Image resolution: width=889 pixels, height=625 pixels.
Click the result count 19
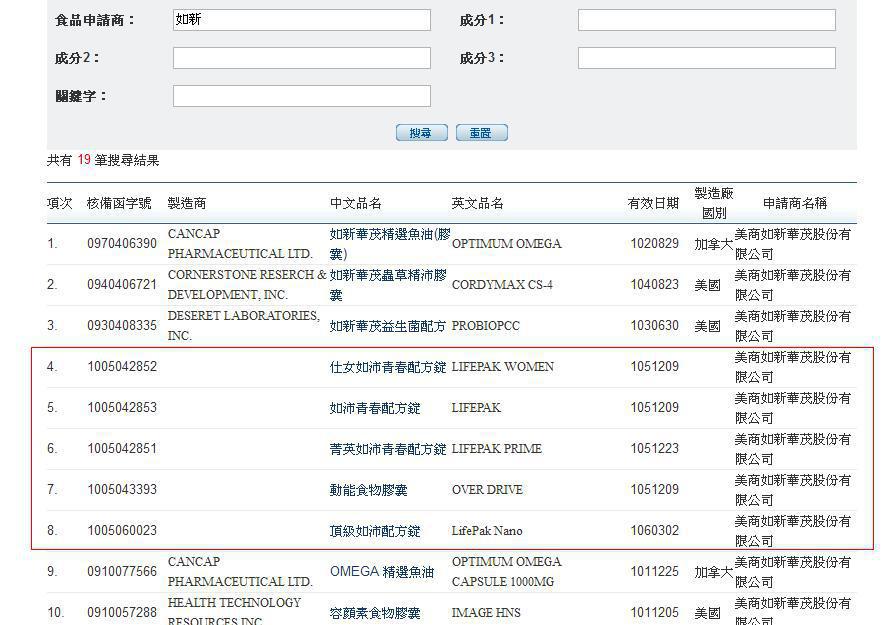[x=84, y=159]
